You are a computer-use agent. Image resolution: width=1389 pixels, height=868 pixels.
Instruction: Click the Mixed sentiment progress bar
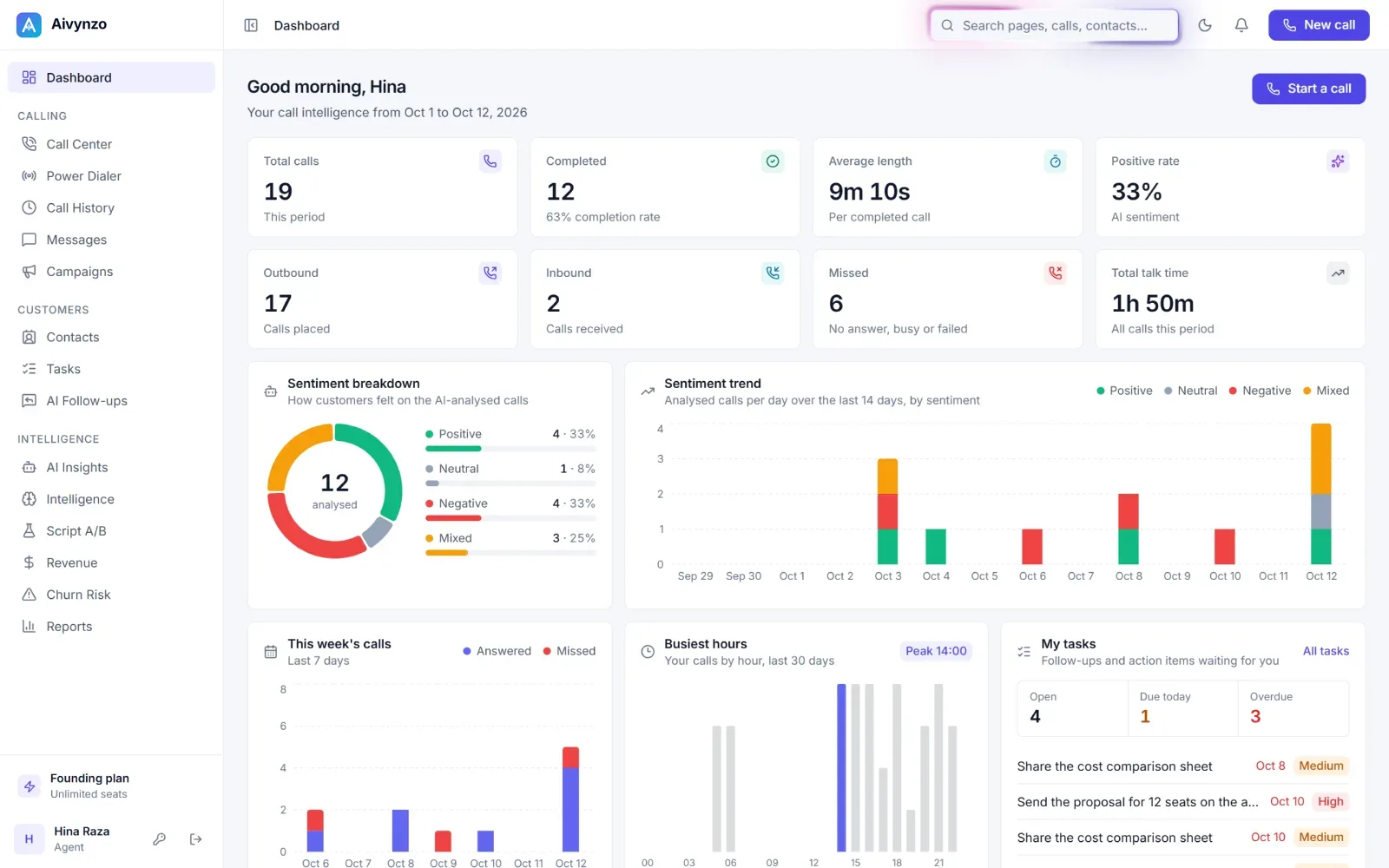(510, 553)
